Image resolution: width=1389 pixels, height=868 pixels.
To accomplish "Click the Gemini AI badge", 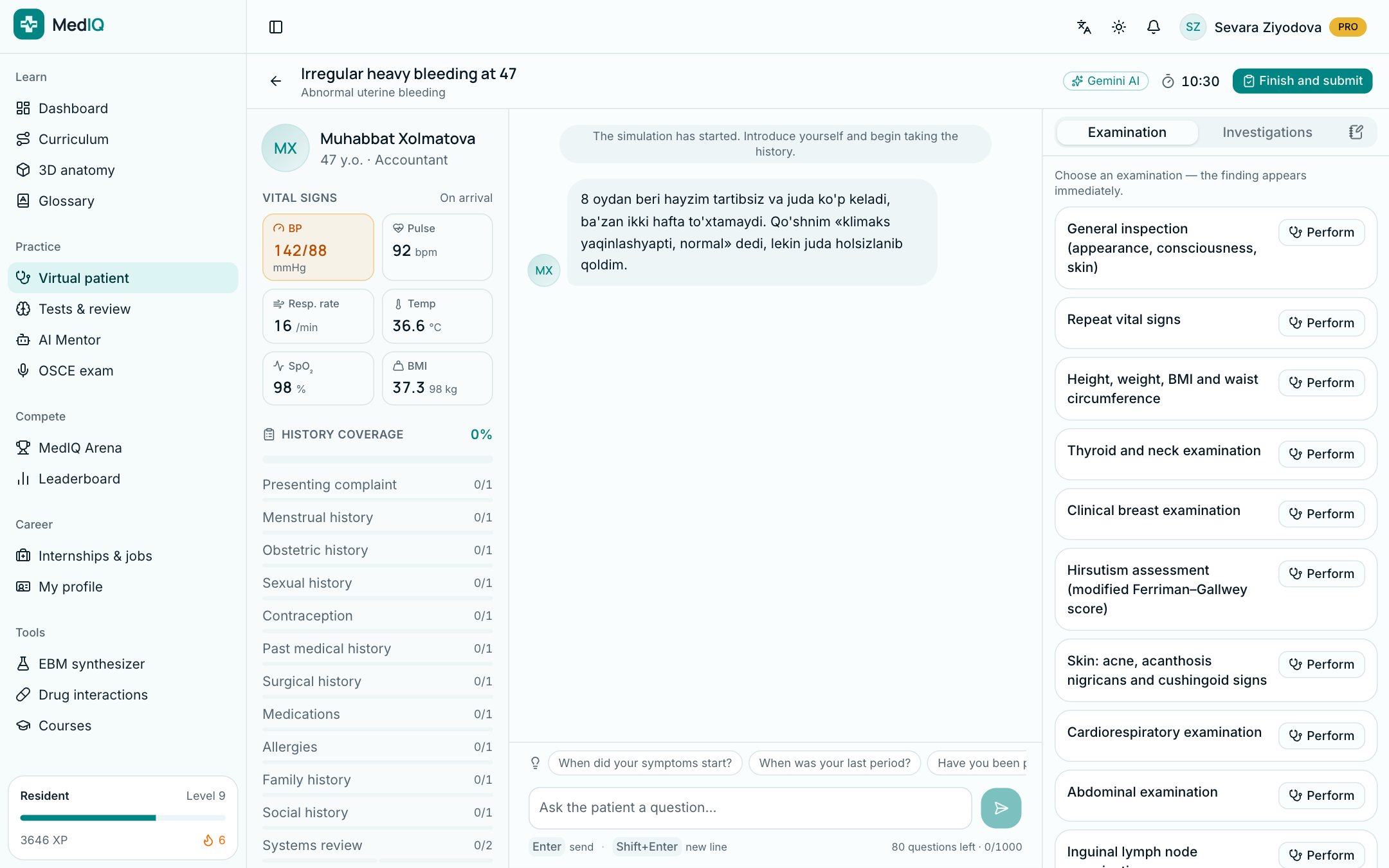I will (x=1105, y=81).
